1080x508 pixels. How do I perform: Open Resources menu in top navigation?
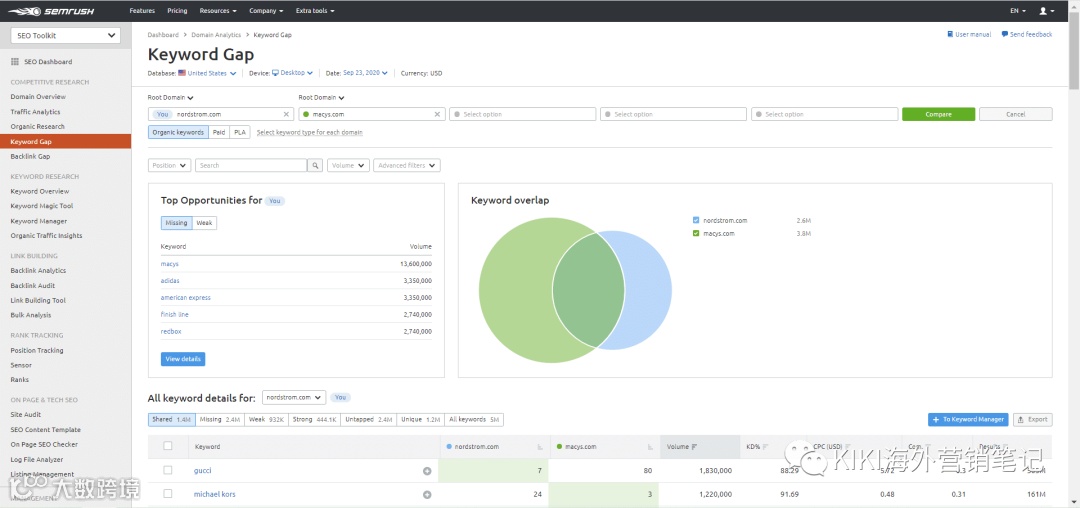tap(218, 11)
